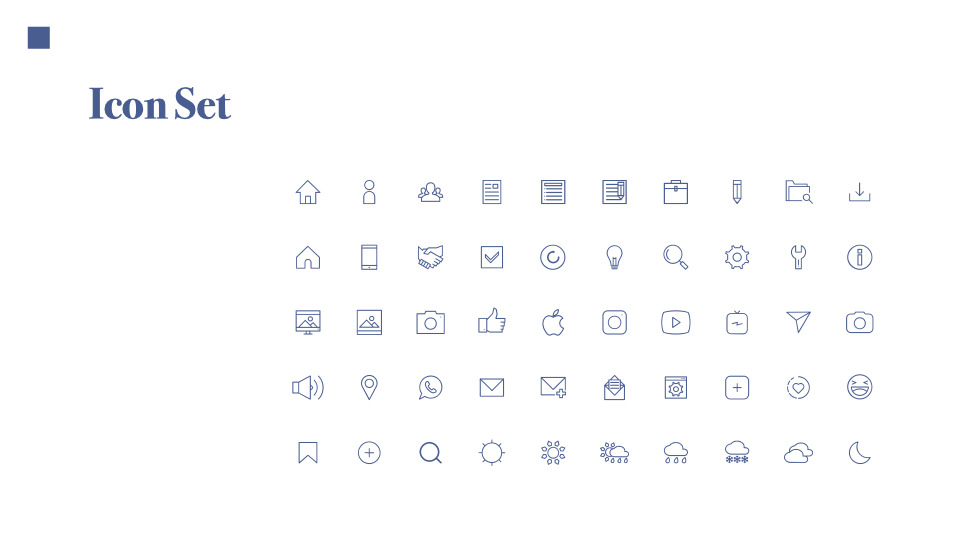Select the handshake icon

tap(430, 257)
